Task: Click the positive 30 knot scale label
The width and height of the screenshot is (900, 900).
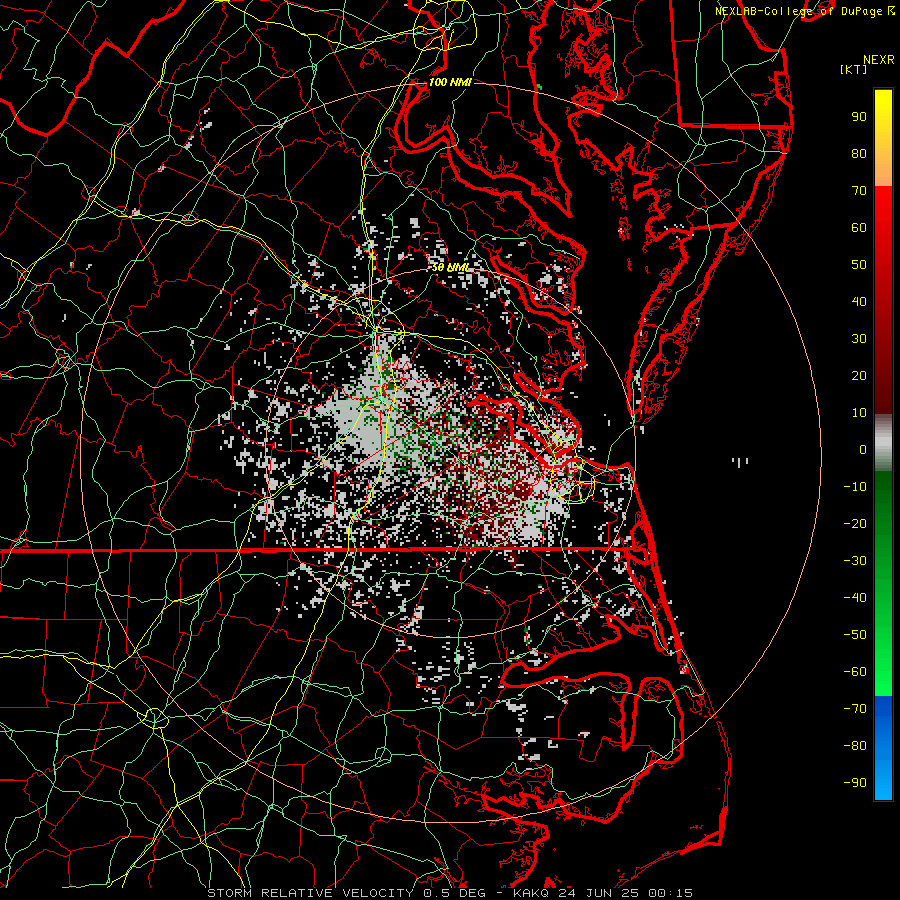Action: [859, 339]
